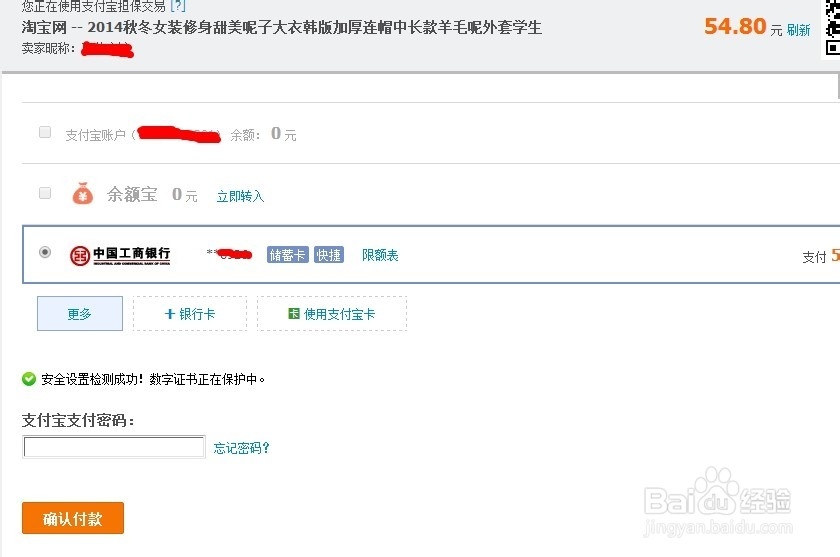The image size is (840, 557).
Task: Click the 刷新 refresh link
Action: coord(798,30)
